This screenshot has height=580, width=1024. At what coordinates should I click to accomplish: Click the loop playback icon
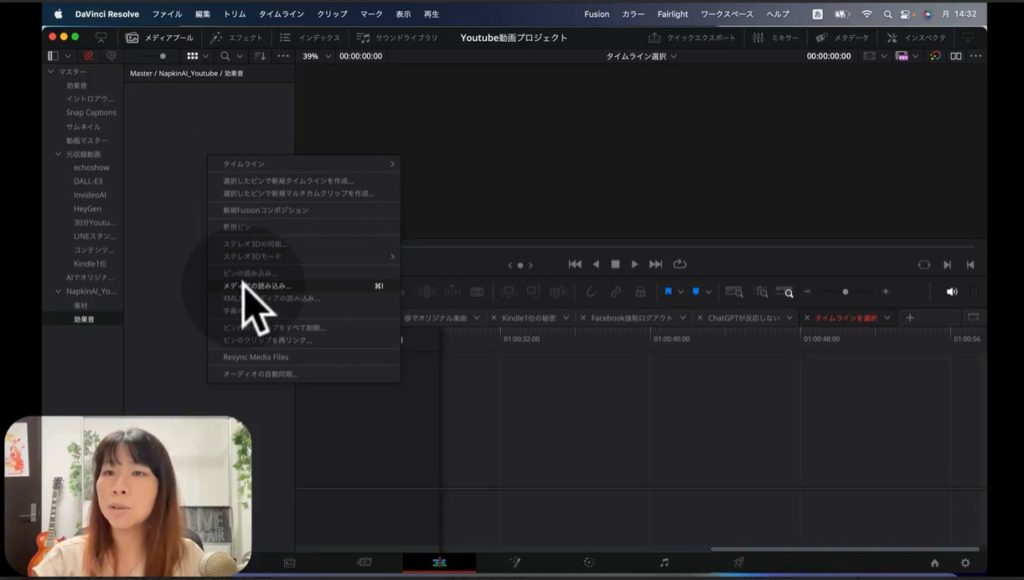680,264
